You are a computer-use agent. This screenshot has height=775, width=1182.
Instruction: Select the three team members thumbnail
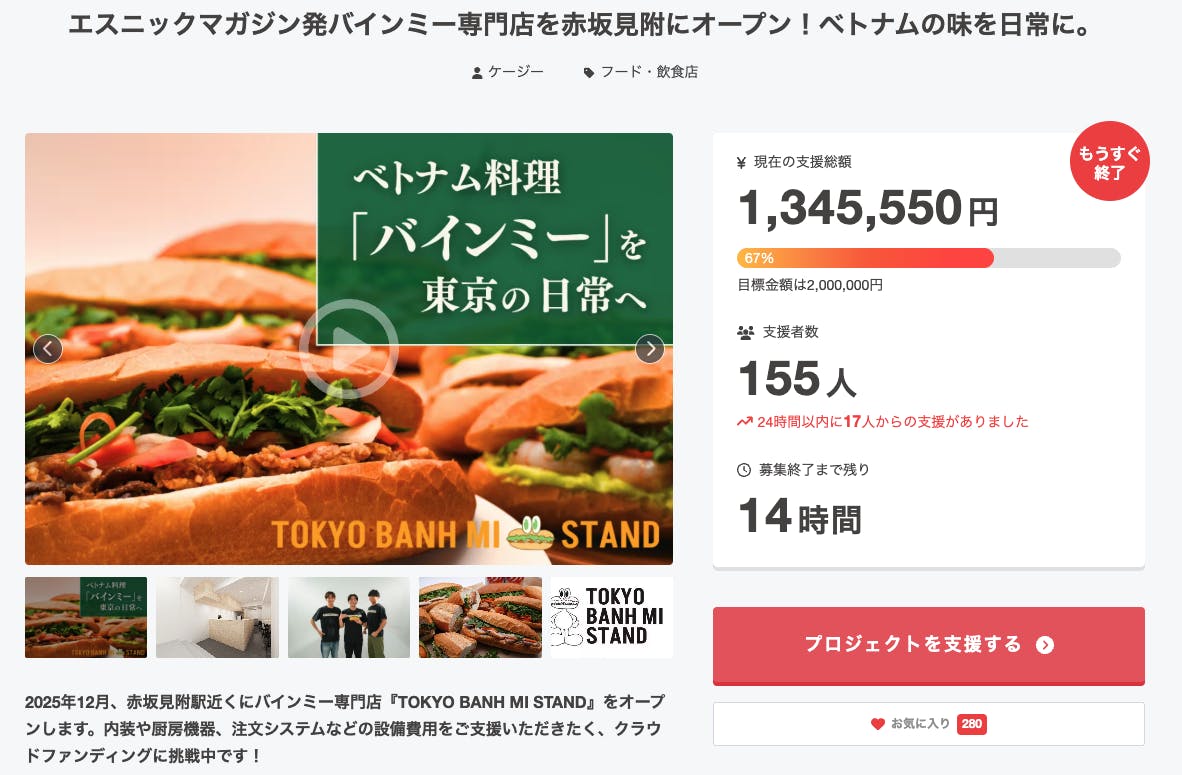pyautogui.click(x=349, y=617)
